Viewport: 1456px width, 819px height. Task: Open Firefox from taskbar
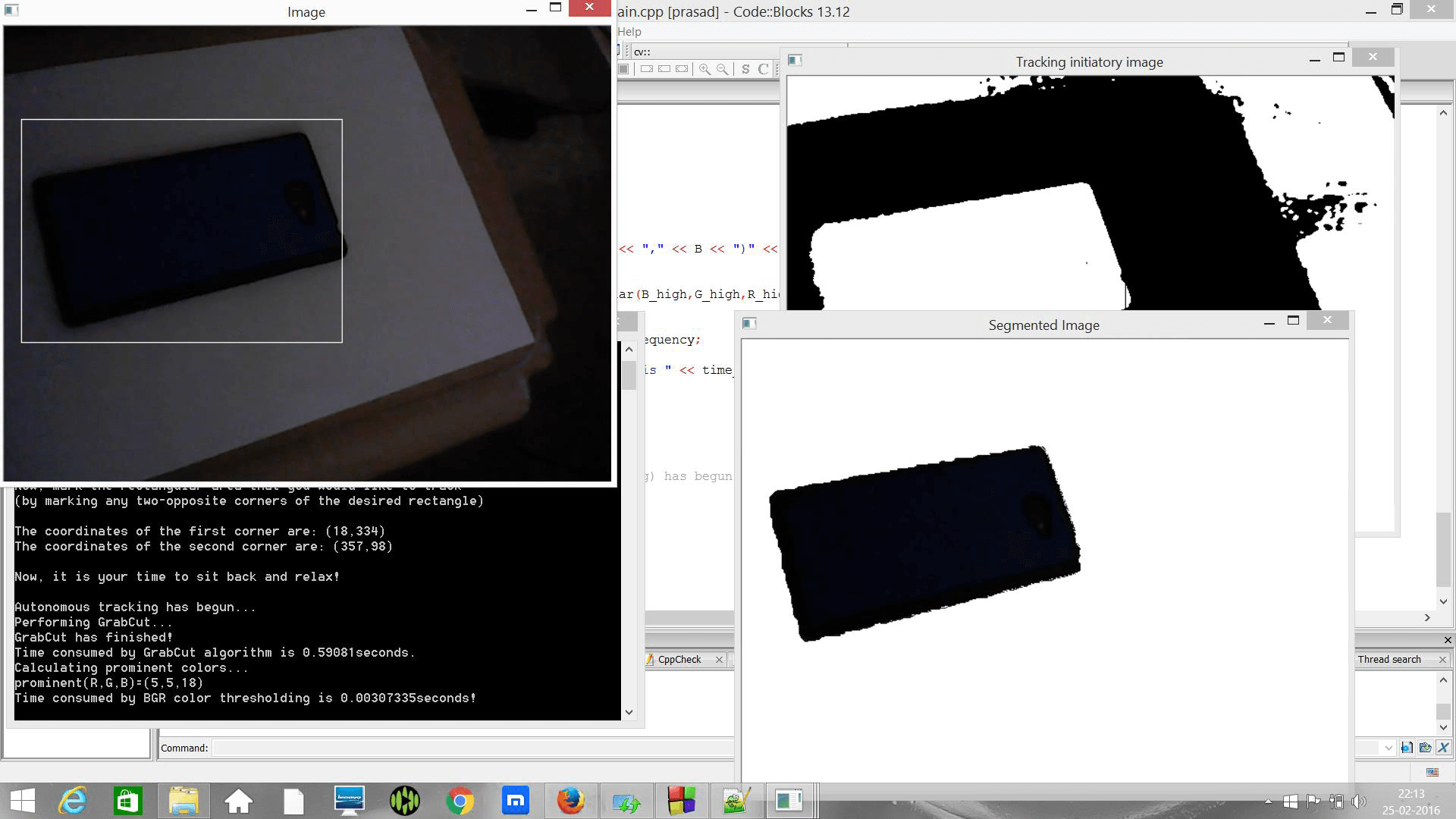[570, 801]
